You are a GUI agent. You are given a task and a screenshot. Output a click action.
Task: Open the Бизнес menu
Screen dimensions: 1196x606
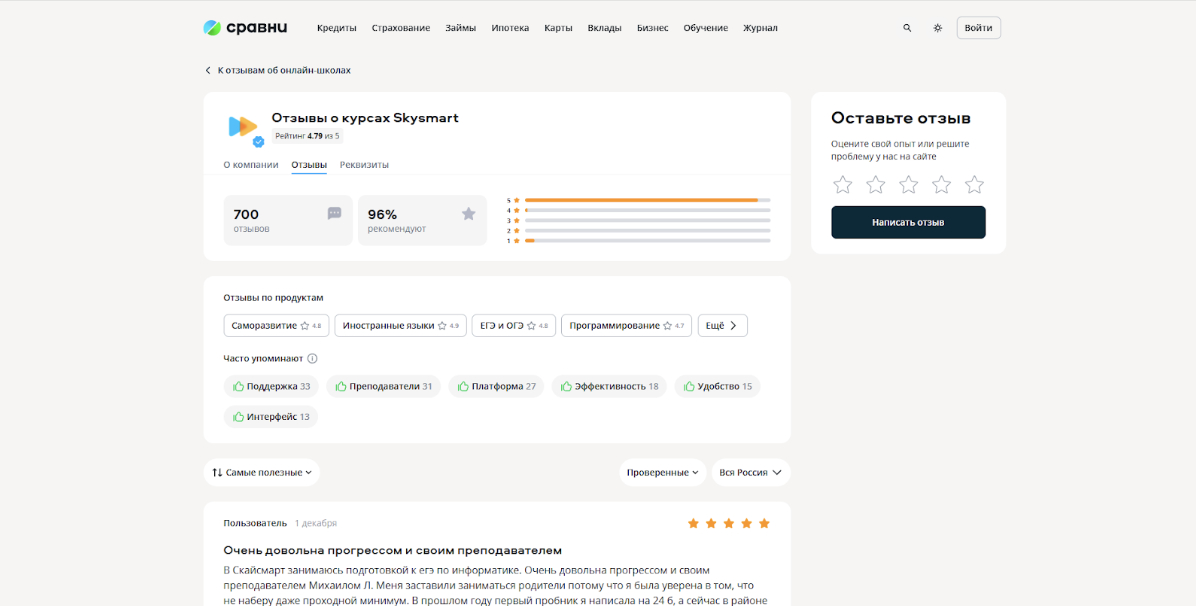tap(653, 28)
